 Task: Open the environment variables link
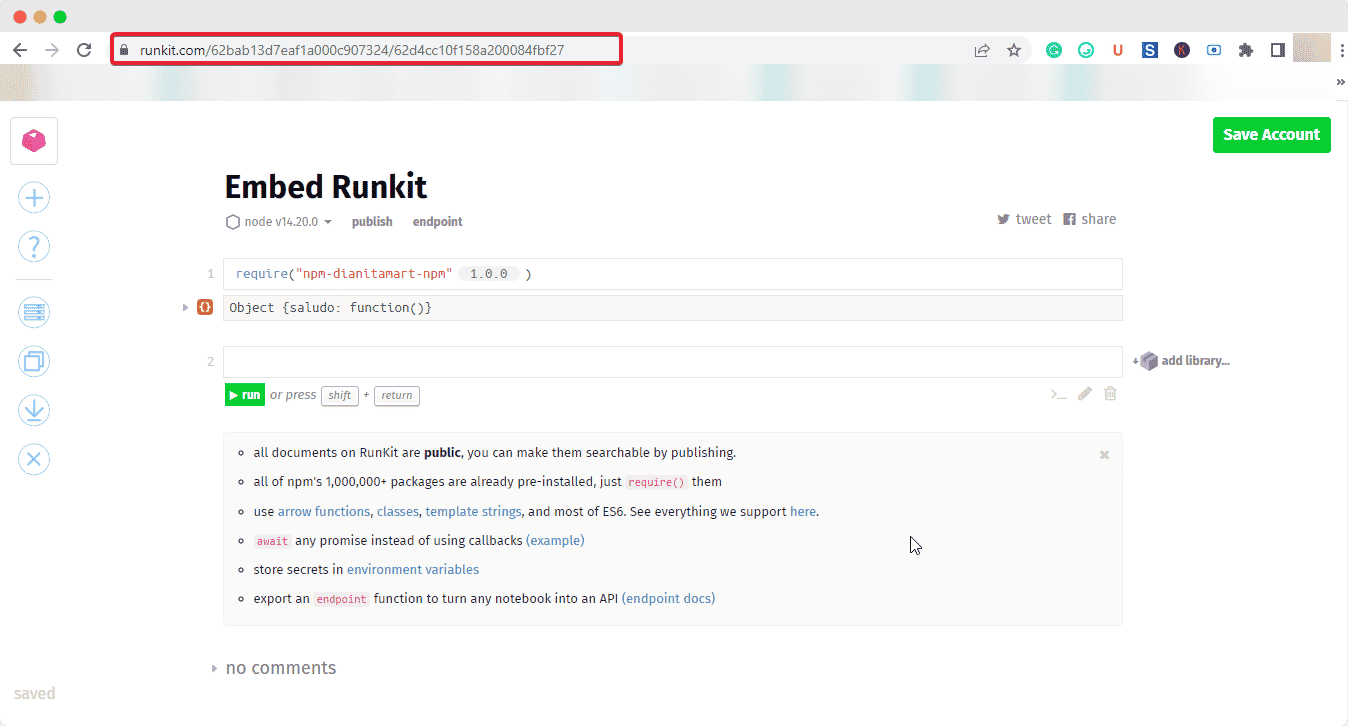pos(413,569)
